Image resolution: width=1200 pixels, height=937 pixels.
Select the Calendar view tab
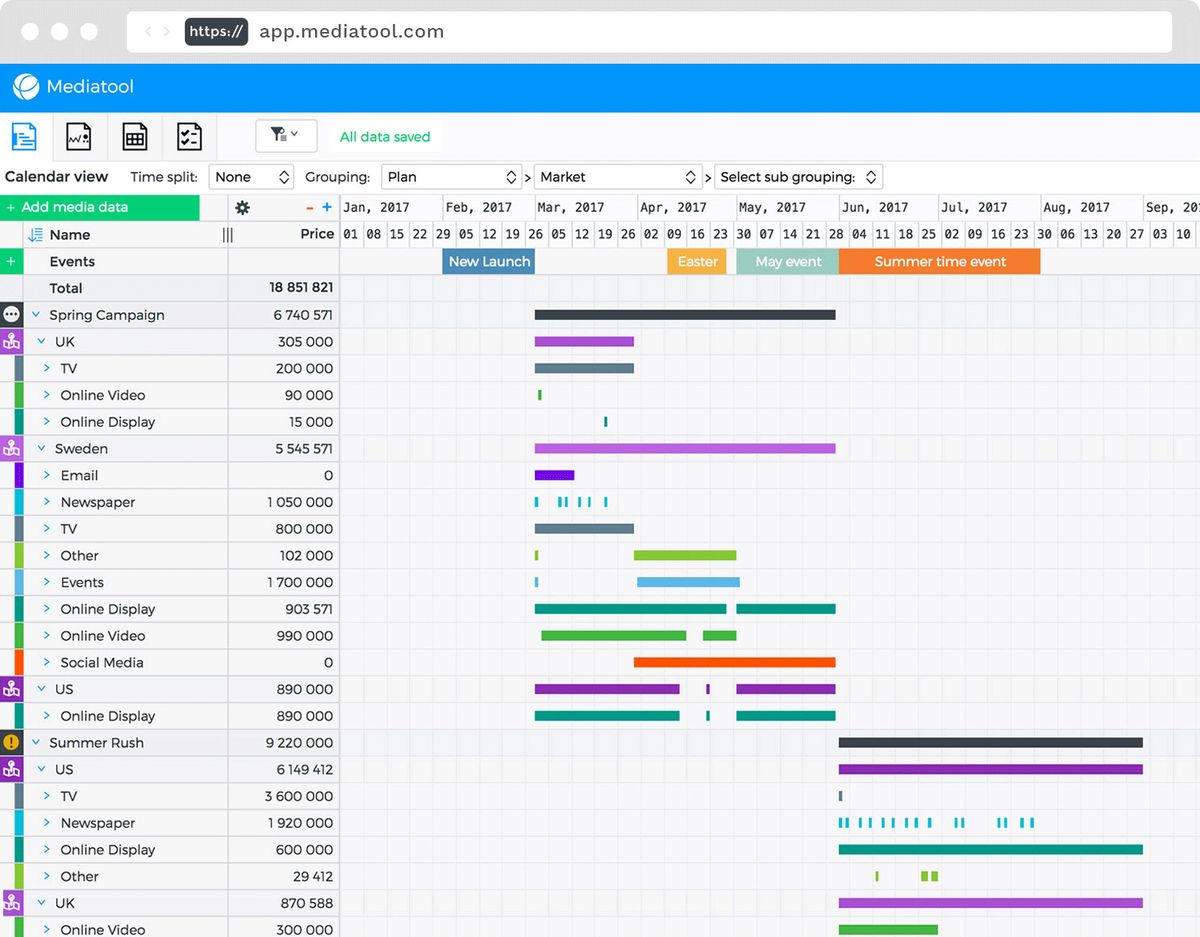click(x=56, y=176)
